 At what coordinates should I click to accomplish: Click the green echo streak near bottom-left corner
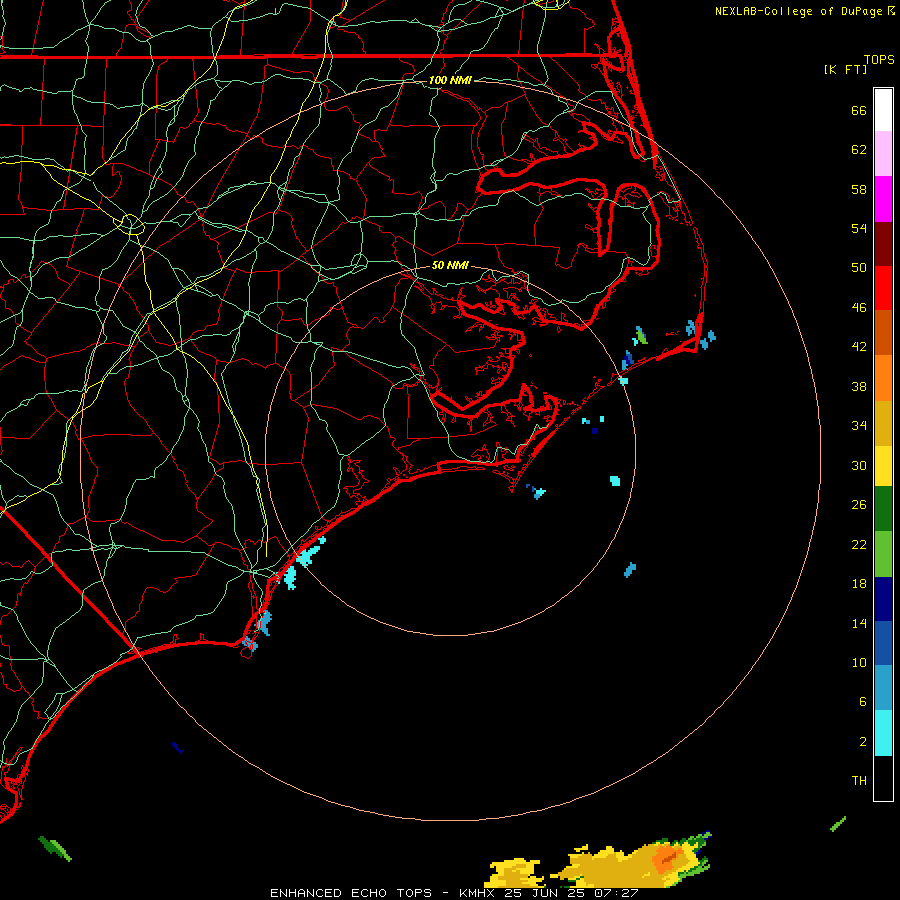pyautogui.click(x=55, y=848)
